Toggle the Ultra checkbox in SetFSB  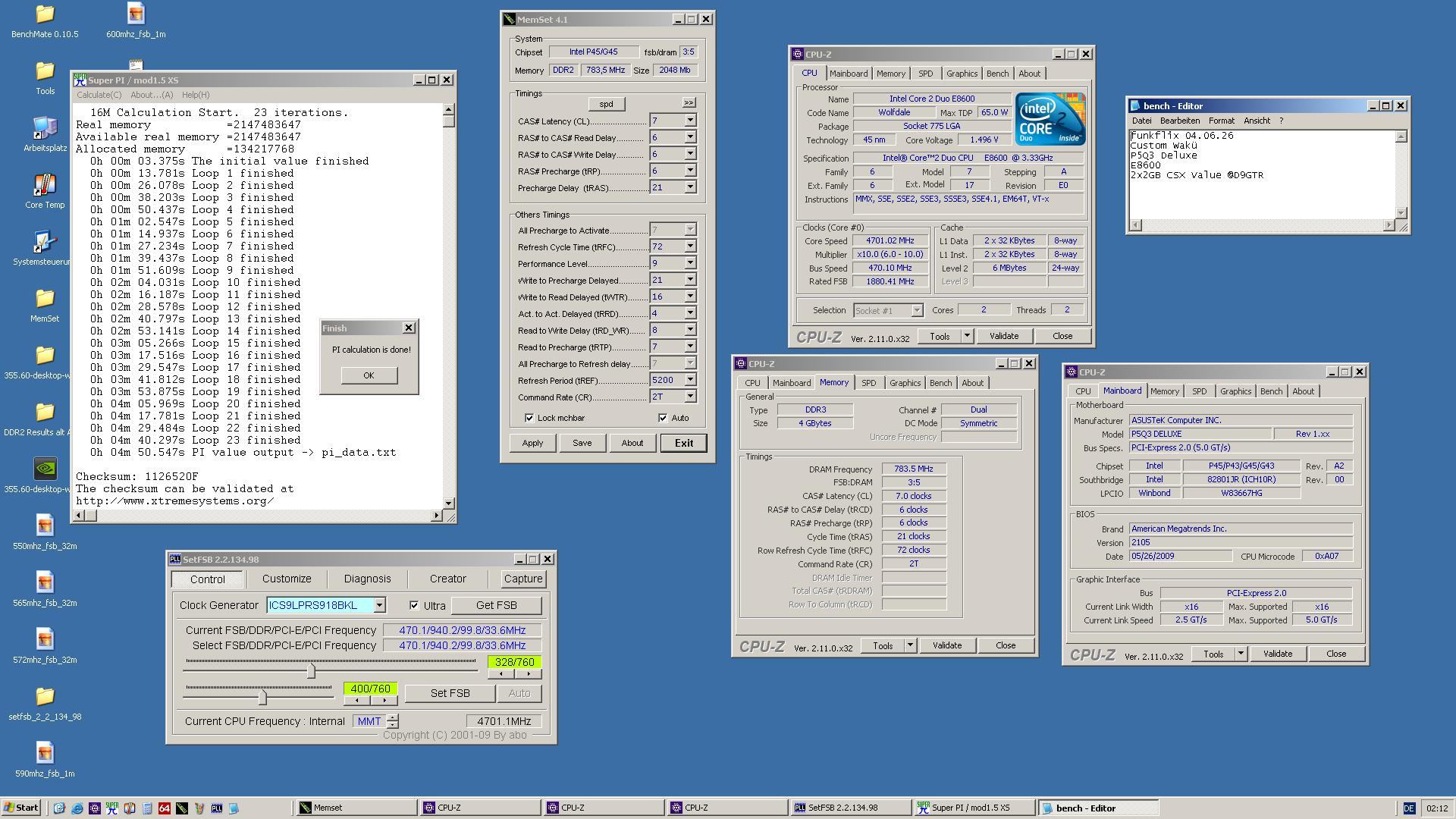click(x=414, y=605)
